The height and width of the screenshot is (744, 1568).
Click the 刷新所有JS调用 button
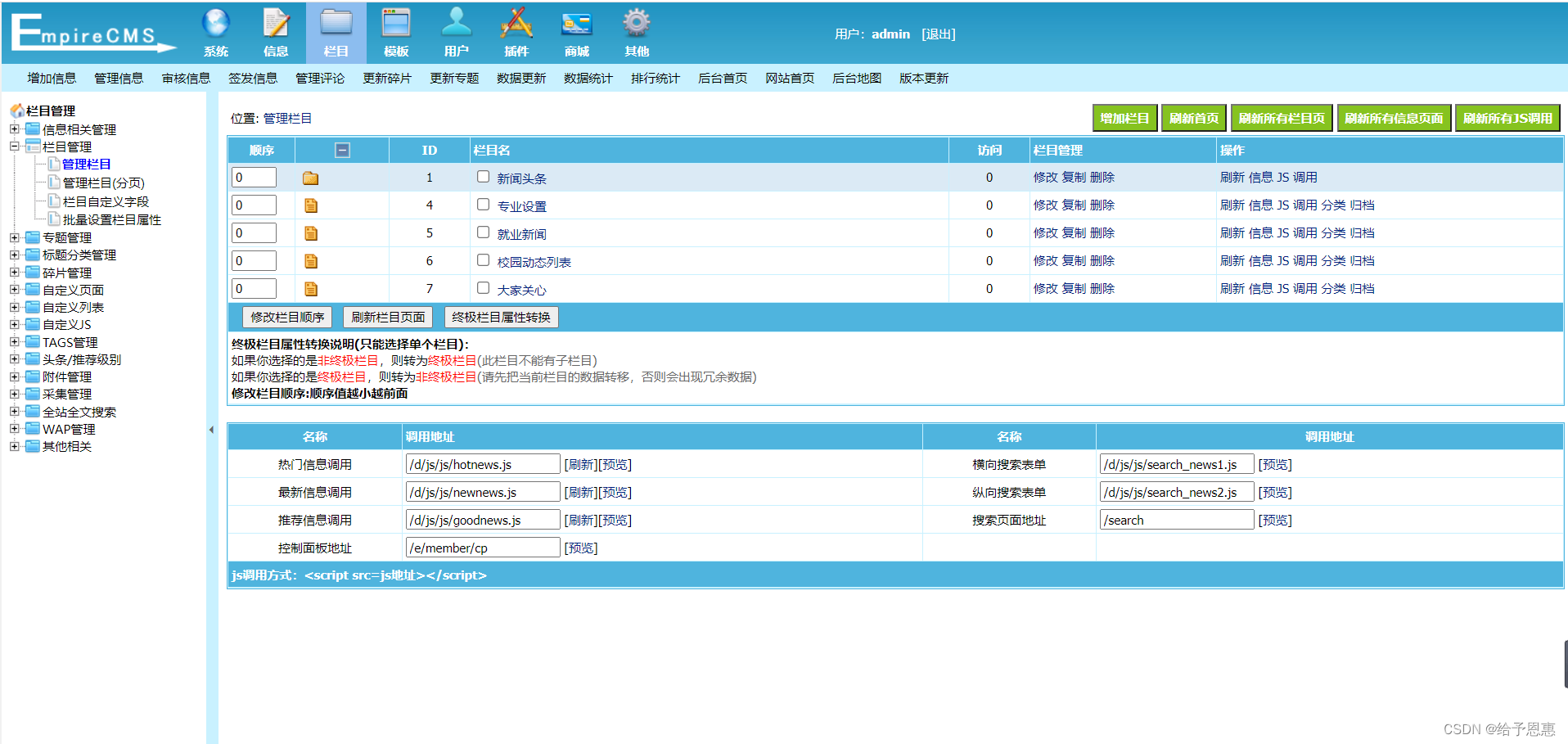(1507, 118)
